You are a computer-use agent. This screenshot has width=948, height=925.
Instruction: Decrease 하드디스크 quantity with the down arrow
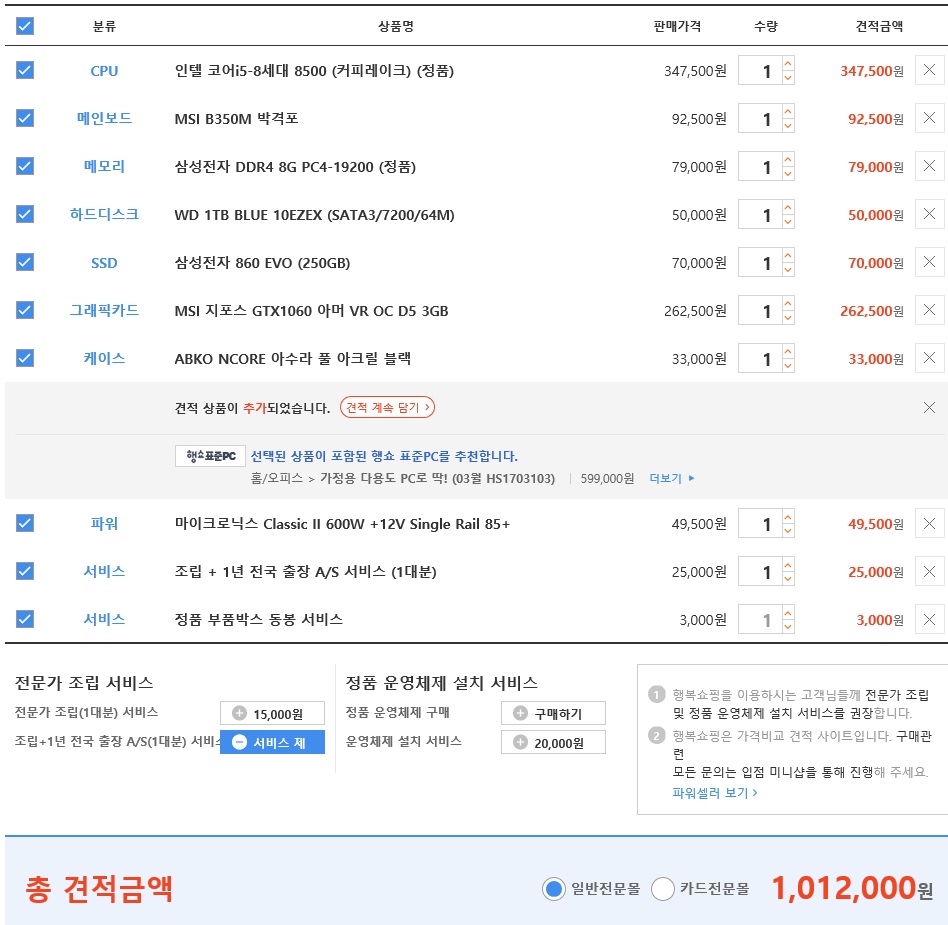pyautogui.click(x=788, y=222)
